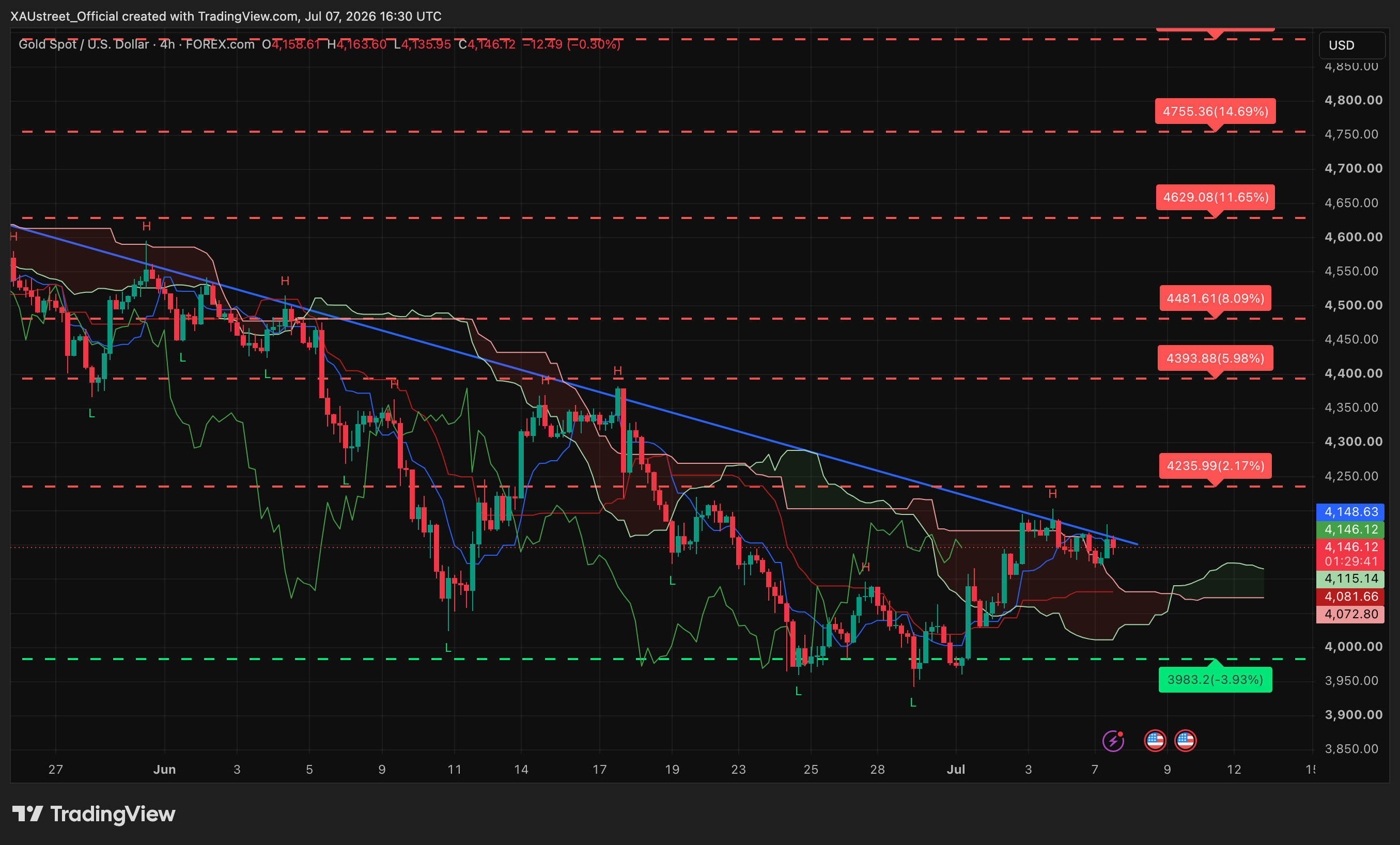1400x845 pixels.
Task: Click the blue 4,148.63 price tag
Action: 1350,512
